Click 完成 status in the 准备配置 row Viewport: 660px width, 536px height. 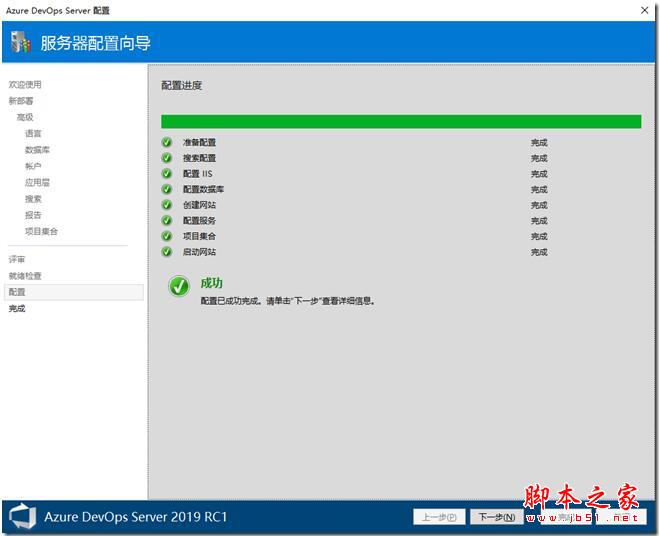(539, 142)
